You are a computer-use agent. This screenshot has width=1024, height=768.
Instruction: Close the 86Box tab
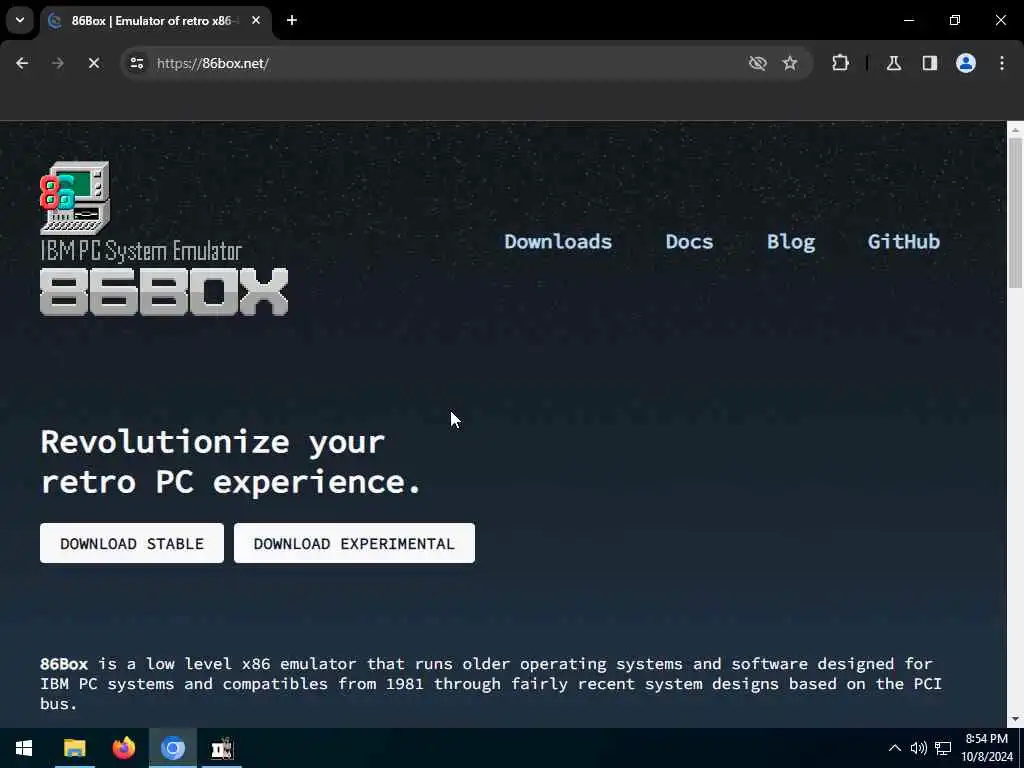point(256,20)
